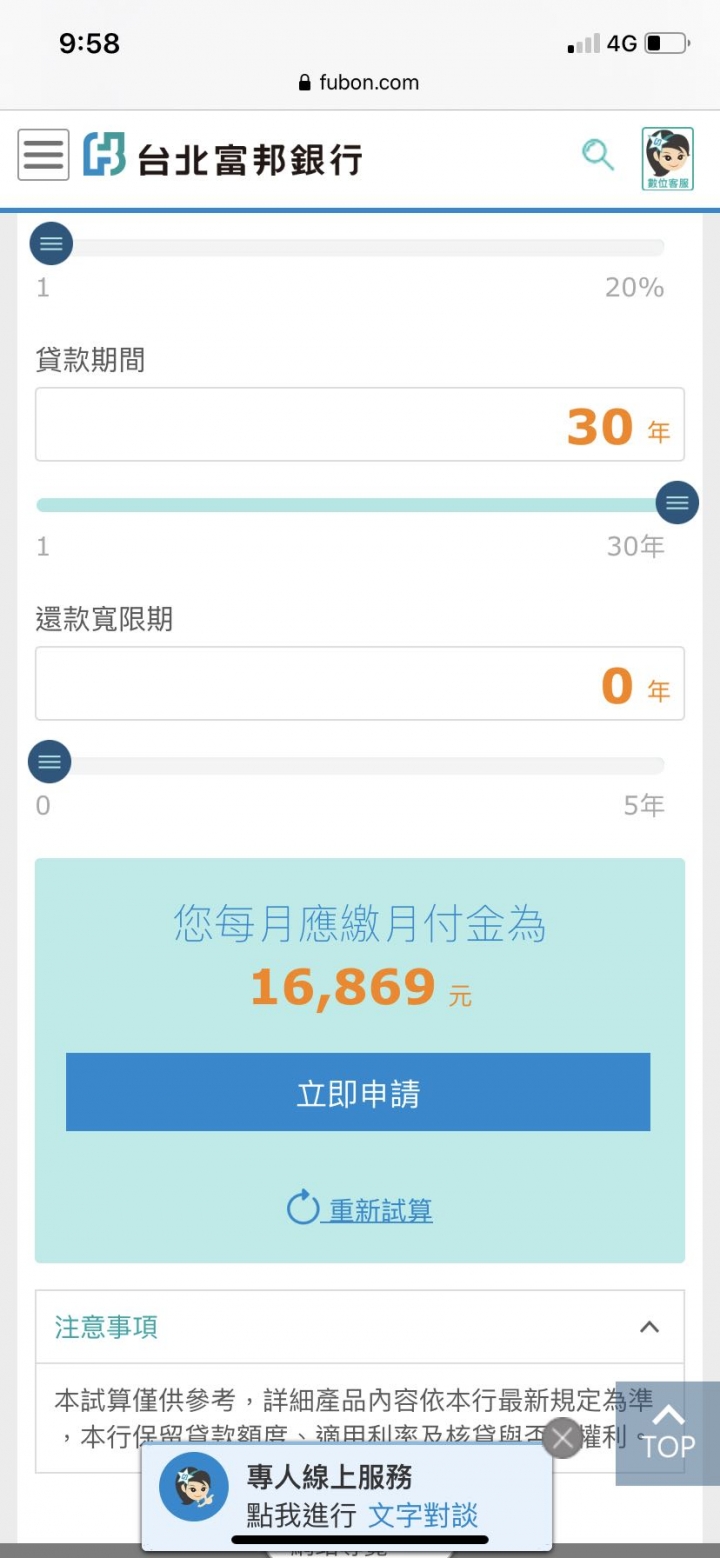720x1558 pixels.
Task: Click the 立即申請 apply now button
Action: (358, 1092)
